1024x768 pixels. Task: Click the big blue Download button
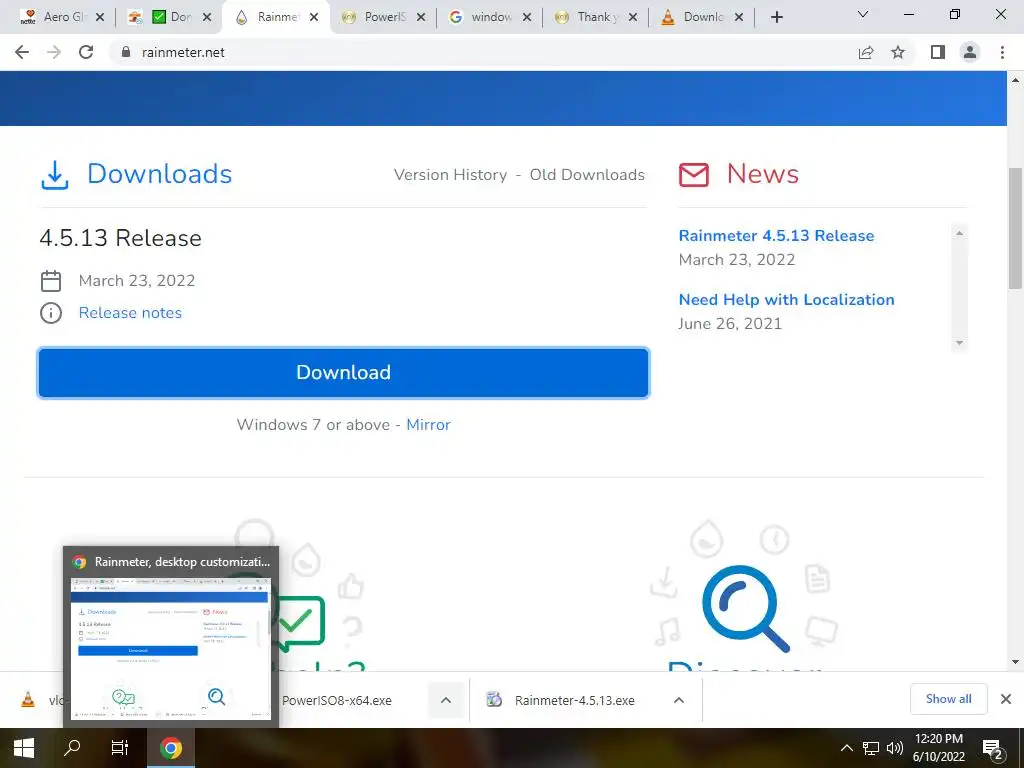coord(344,373)
